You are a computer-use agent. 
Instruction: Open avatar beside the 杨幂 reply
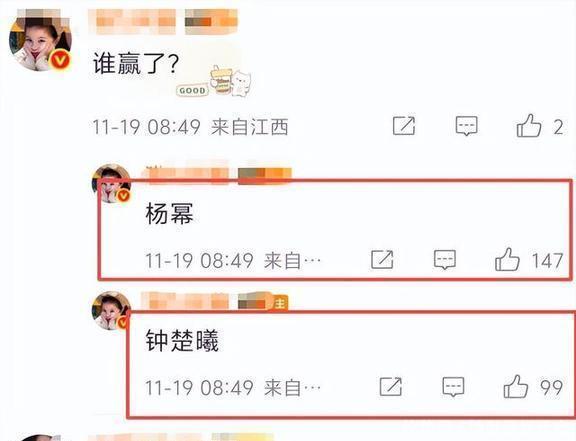(111, 183)
